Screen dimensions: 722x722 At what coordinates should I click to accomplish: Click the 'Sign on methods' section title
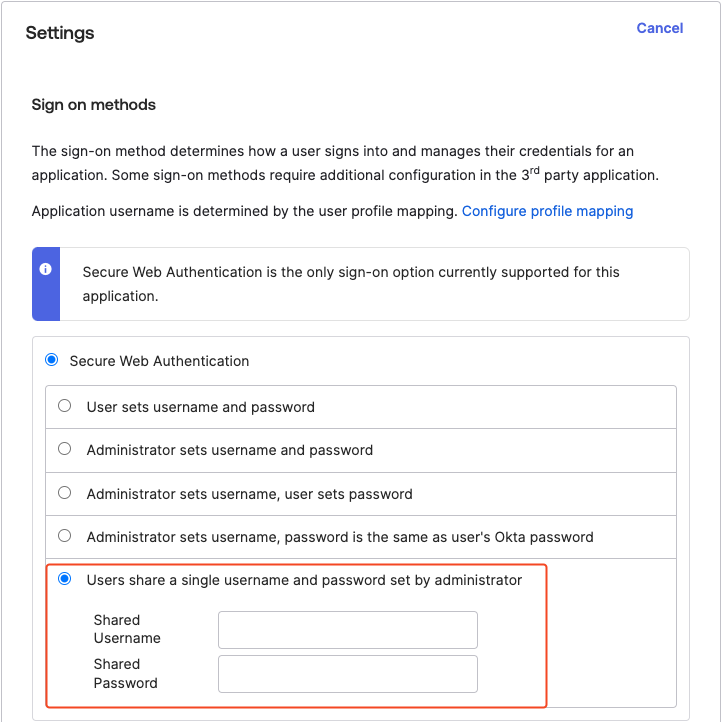point(94,104)
